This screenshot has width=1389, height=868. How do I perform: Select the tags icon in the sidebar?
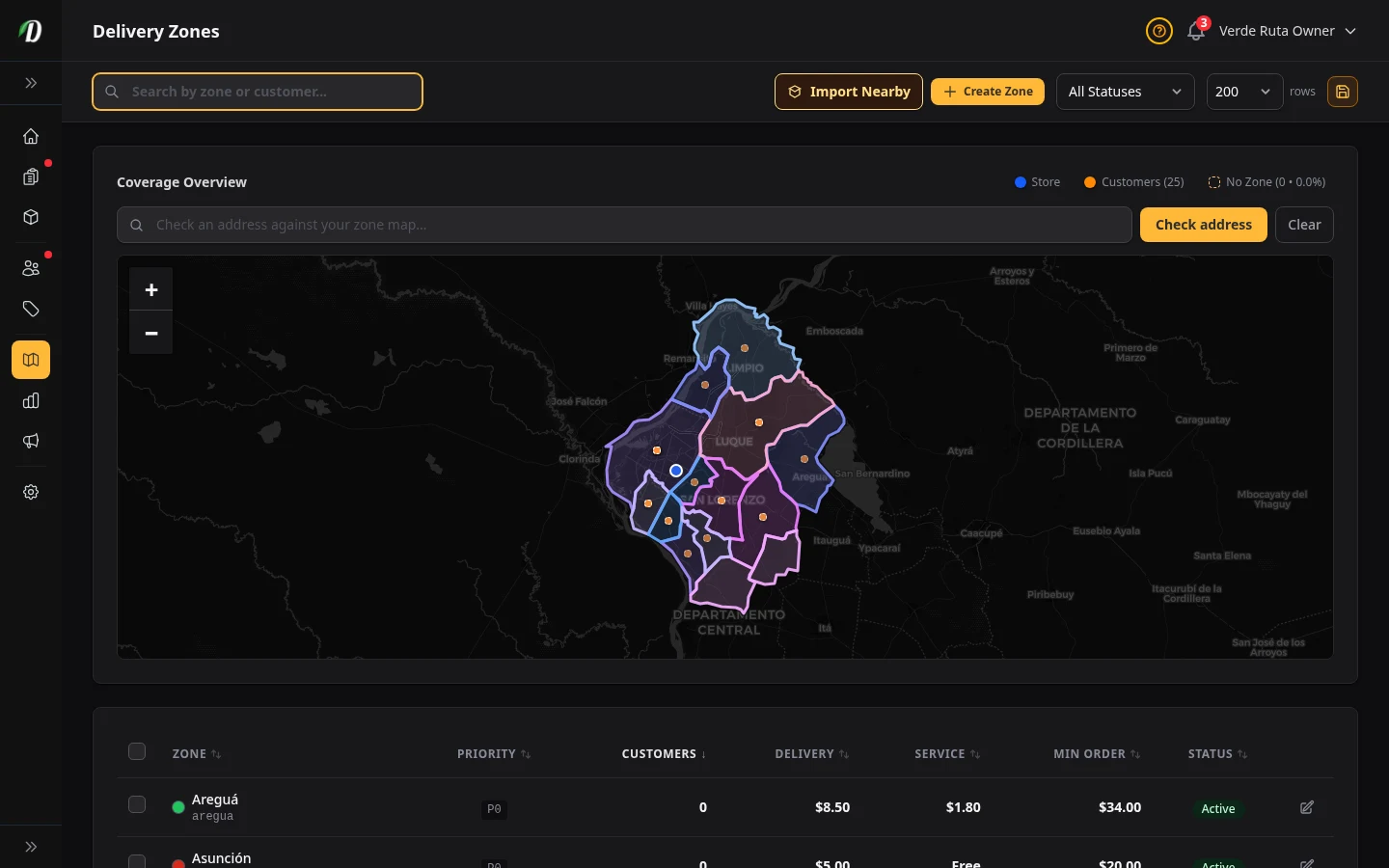[31, 309]
